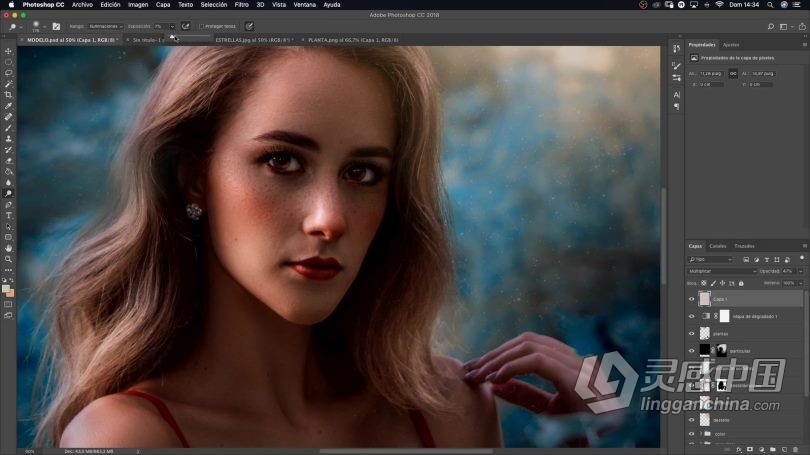
Task: Select the Horizontal Type tool
Action: coord(8,215)
